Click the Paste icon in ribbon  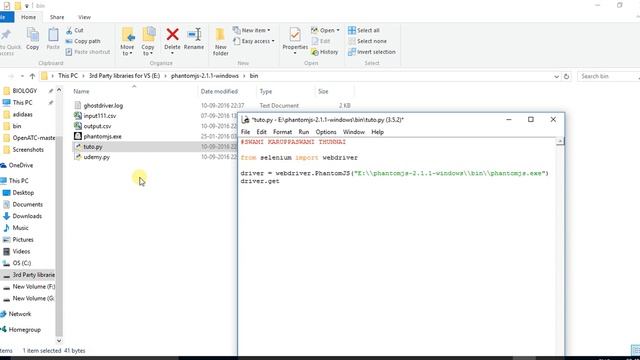53,39
